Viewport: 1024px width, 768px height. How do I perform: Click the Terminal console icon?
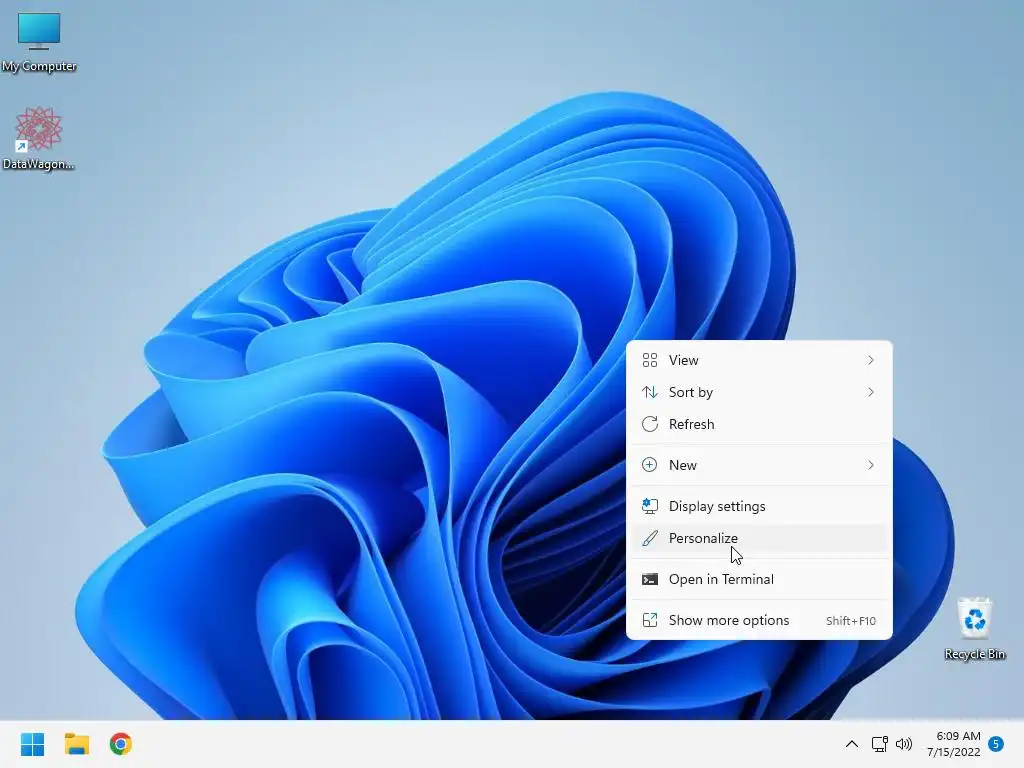[650, 579]
